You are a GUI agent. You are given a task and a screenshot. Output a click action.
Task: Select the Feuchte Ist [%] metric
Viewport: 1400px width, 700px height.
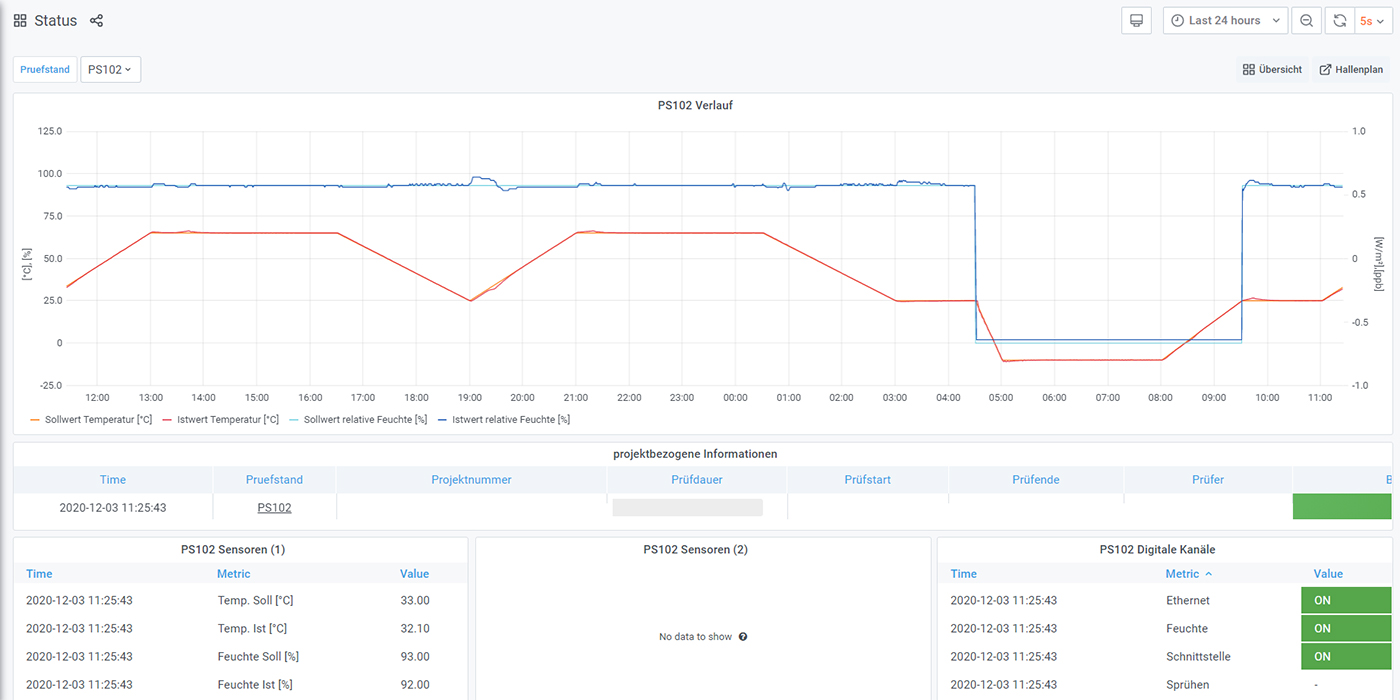253,685
